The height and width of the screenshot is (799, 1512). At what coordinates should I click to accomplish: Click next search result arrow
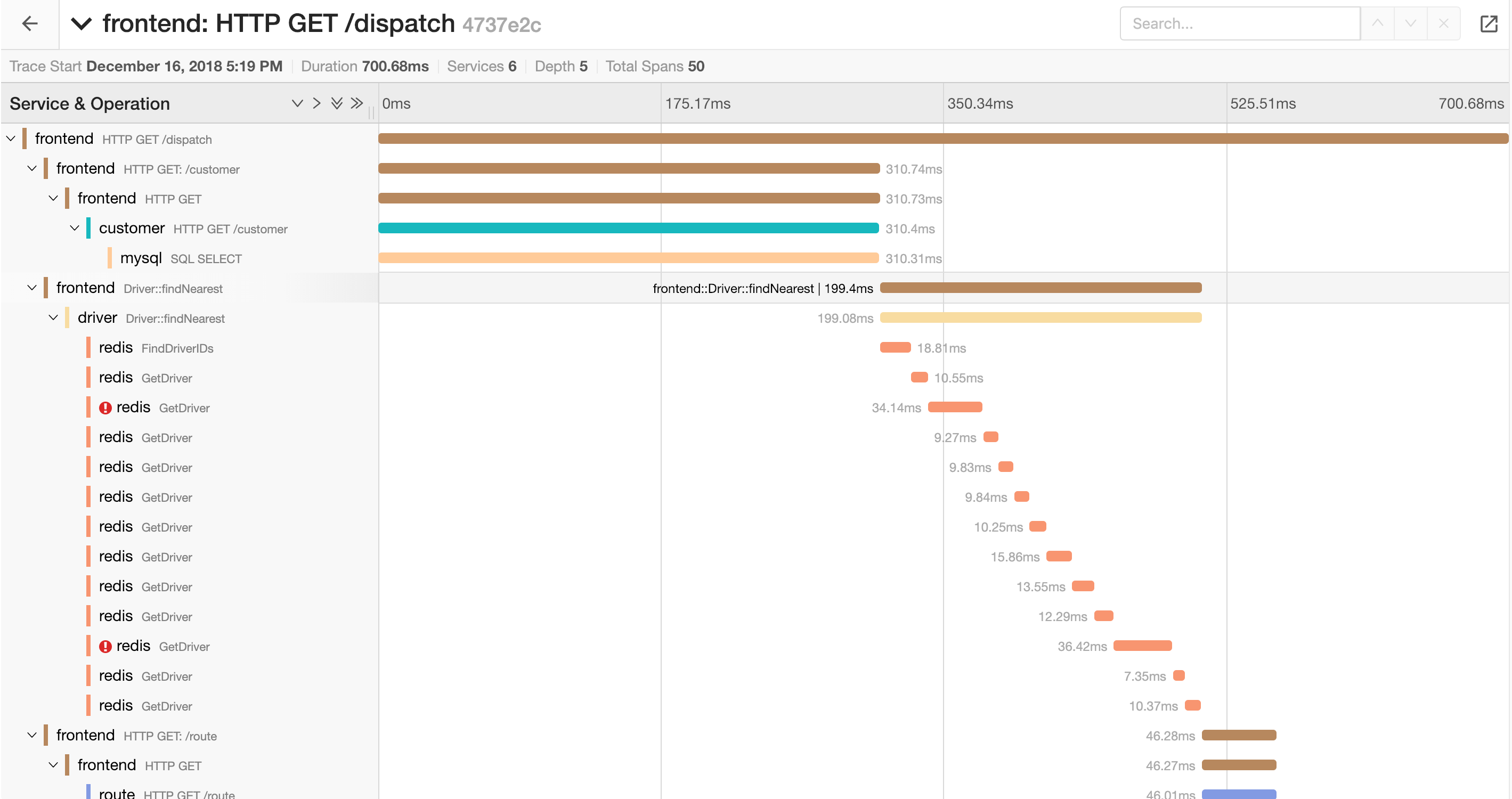click(x=1410, y=24)
